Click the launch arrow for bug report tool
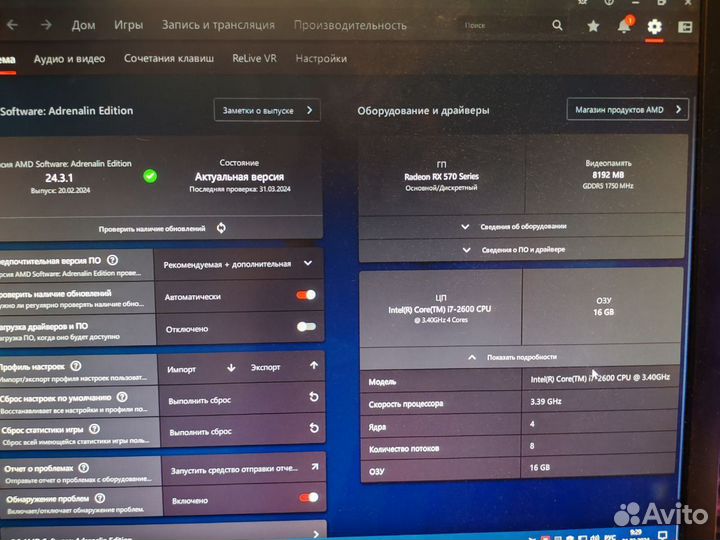Screen dimensions: 720x540 [315, 467]
